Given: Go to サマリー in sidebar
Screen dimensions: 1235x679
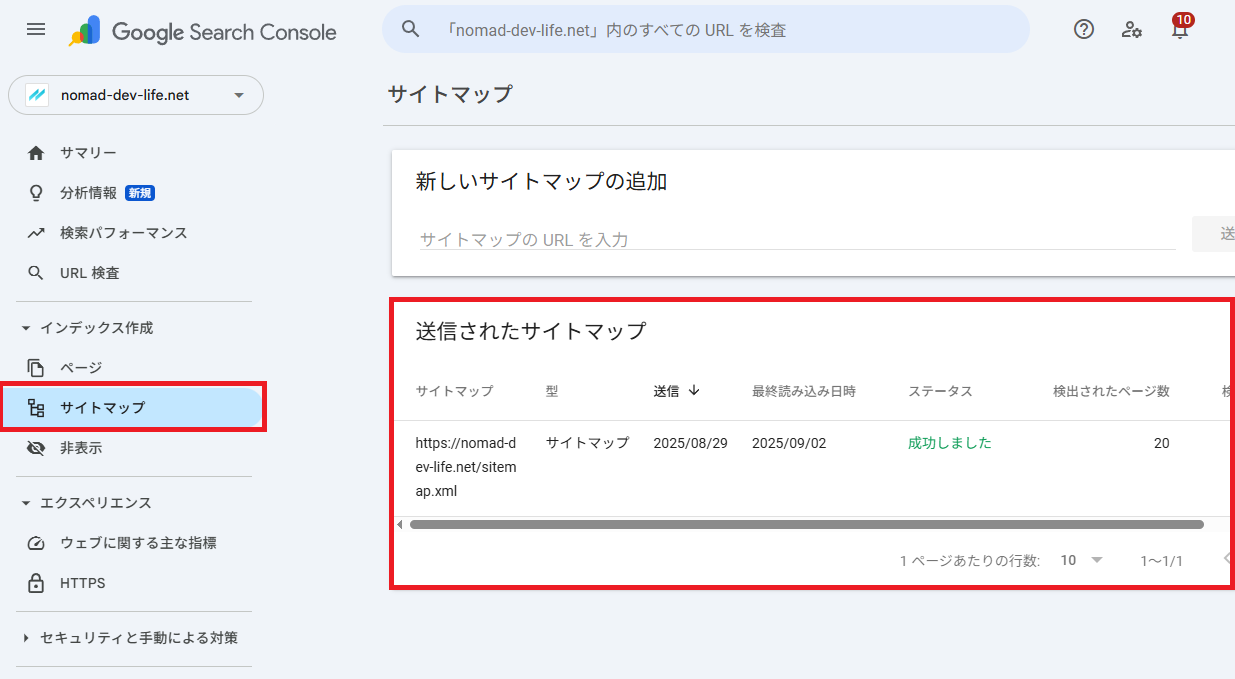Looking at the screenshot, I should coord(88,153).
